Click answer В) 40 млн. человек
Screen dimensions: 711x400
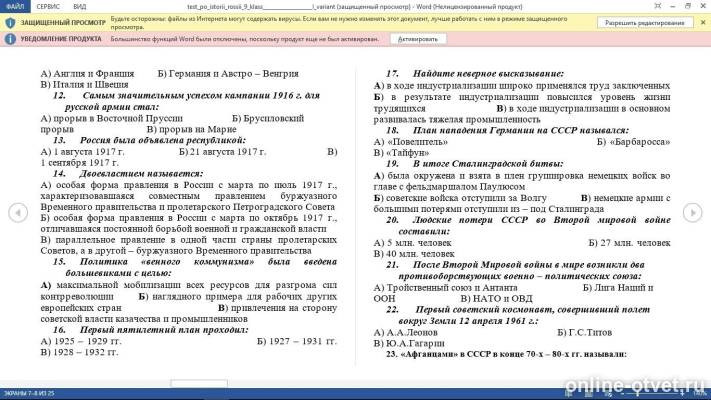[414, 254]
